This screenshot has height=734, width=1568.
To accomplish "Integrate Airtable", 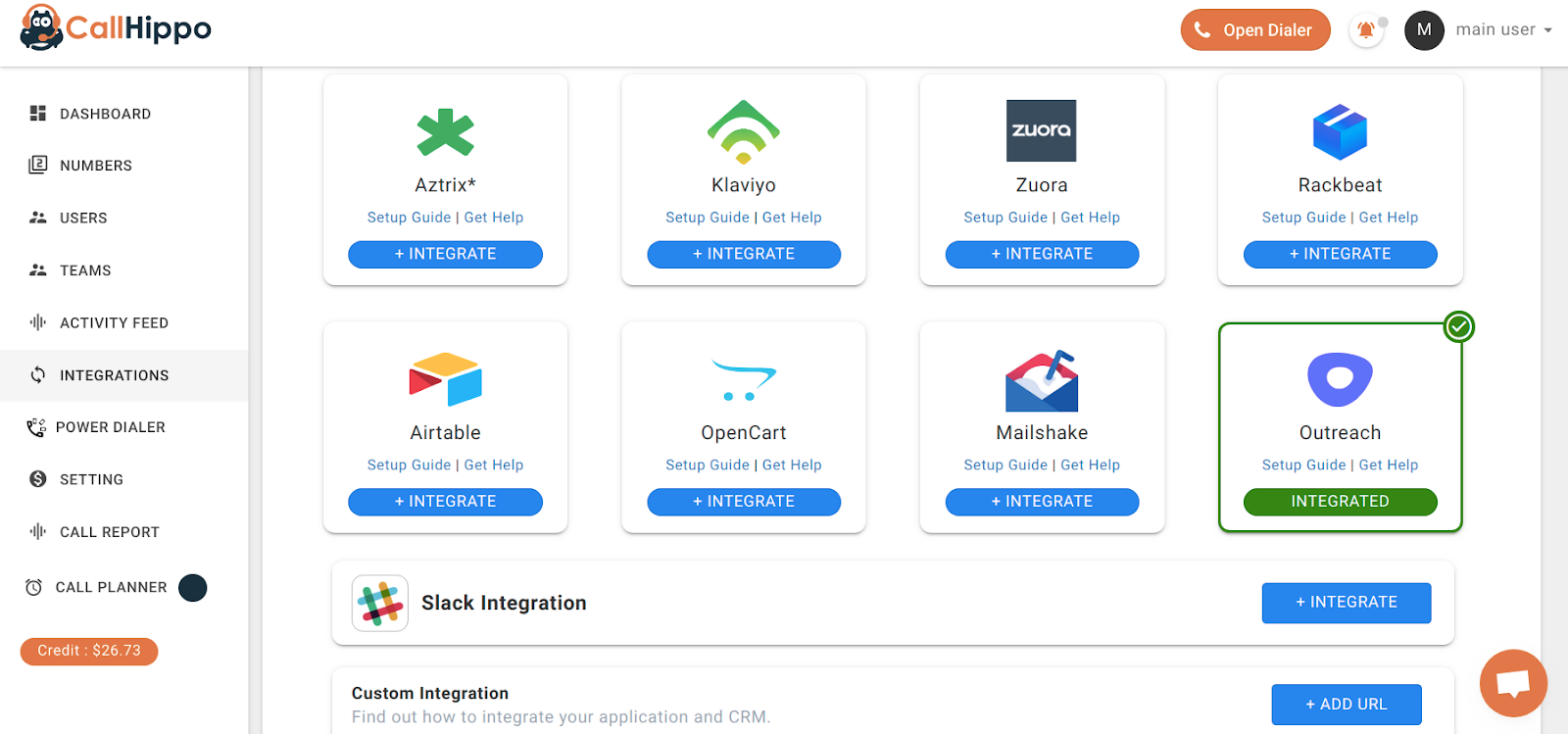I will [446, 502].
